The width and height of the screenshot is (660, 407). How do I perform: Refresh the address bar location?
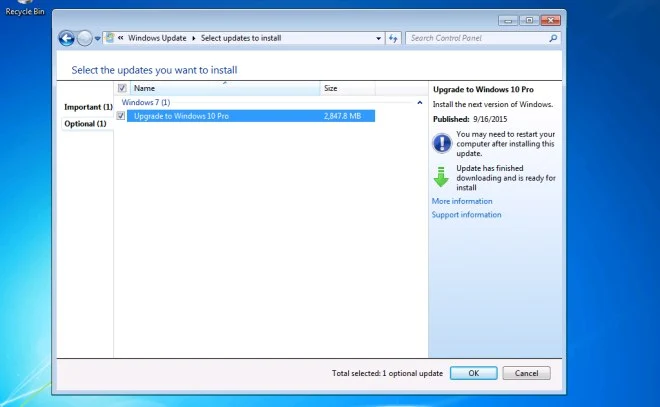(393, 38)
